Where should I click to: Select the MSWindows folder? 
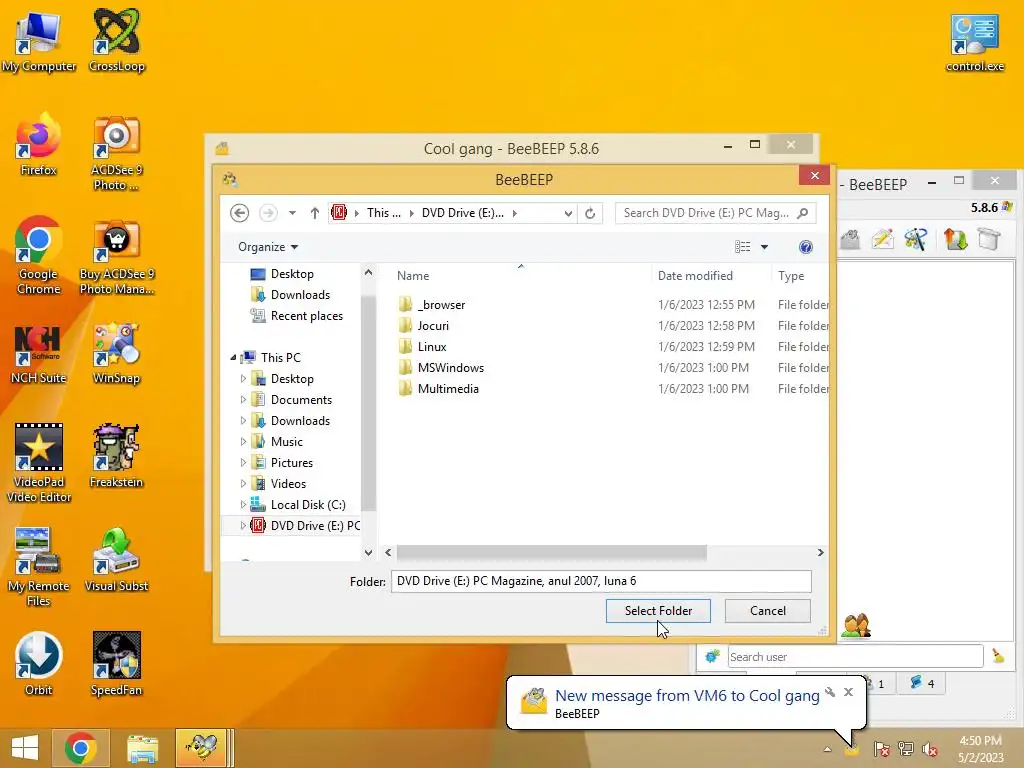point(451,368)
